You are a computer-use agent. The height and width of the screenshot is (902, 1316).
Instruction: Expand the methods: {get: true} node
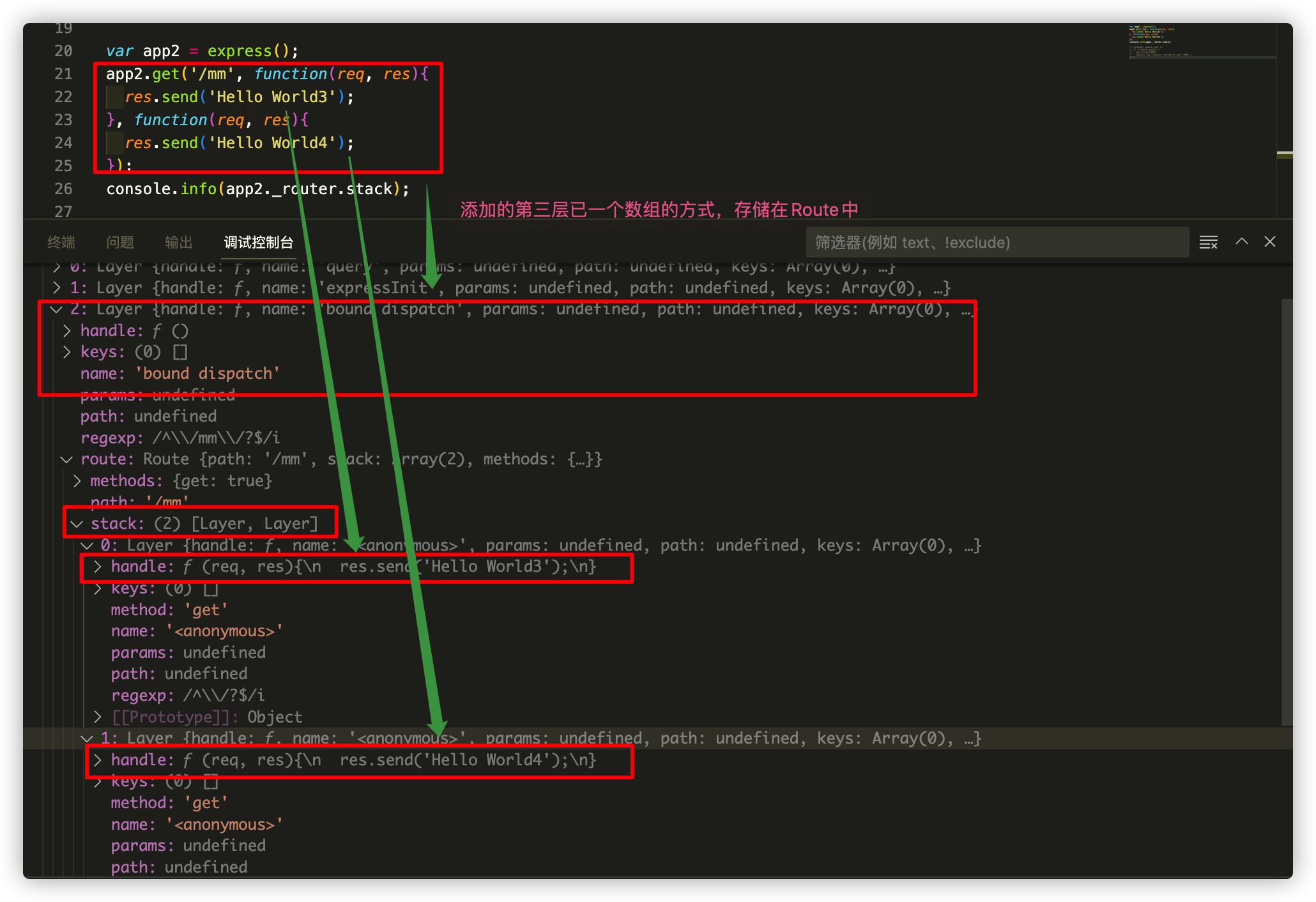(77, 480)
